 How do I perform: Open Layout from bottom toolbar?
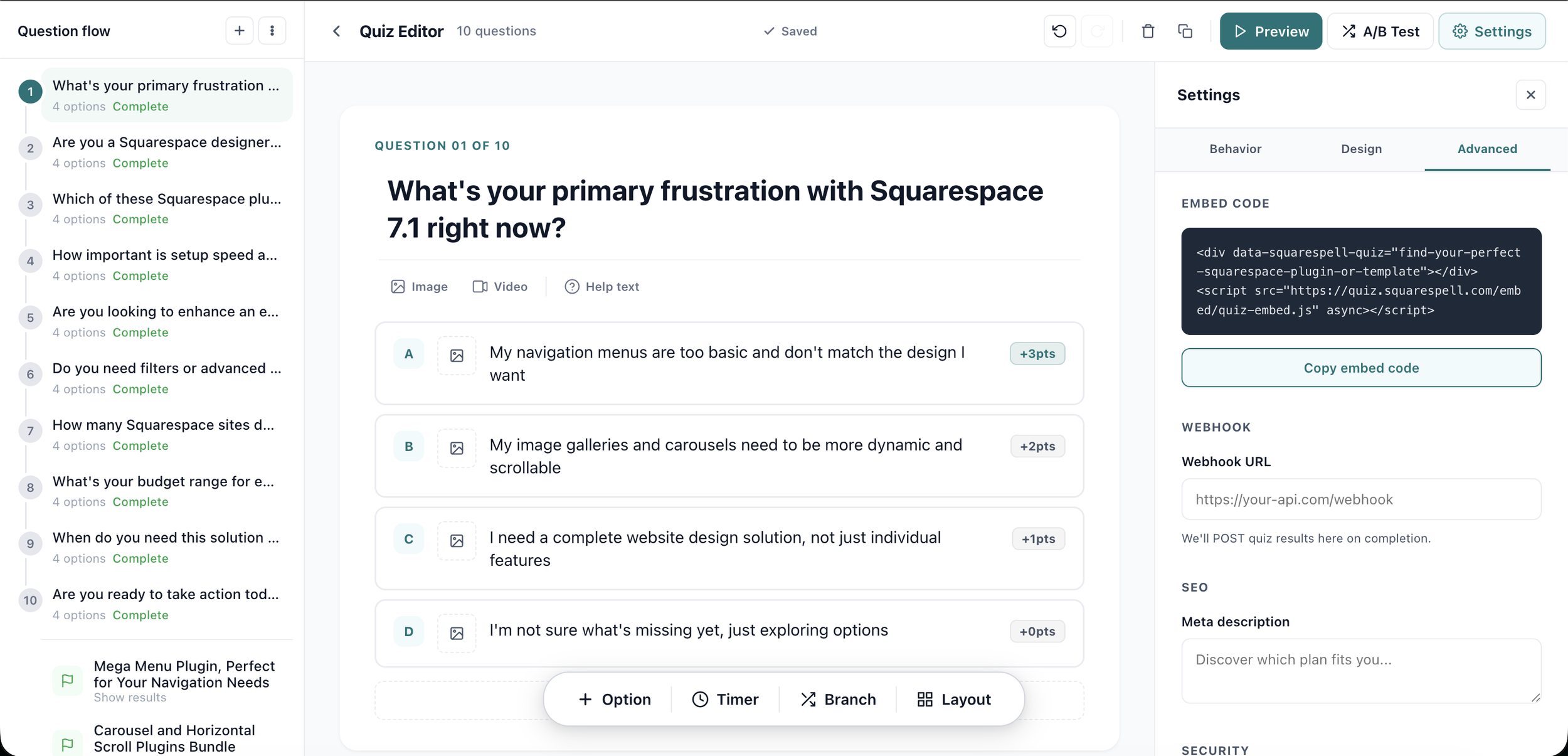(954, 699)
